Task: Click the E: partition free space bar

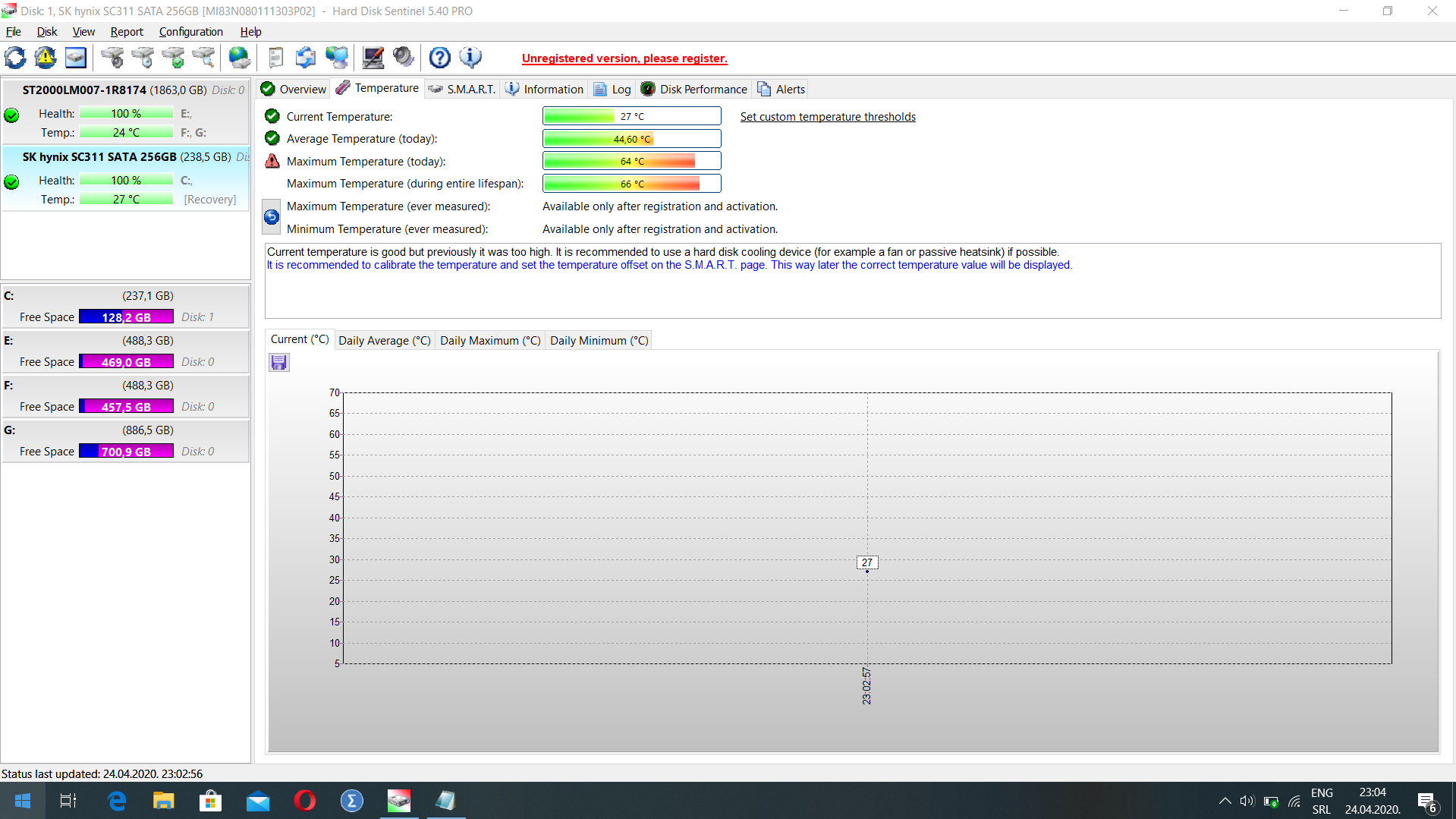Action: (x=126, y=362)
